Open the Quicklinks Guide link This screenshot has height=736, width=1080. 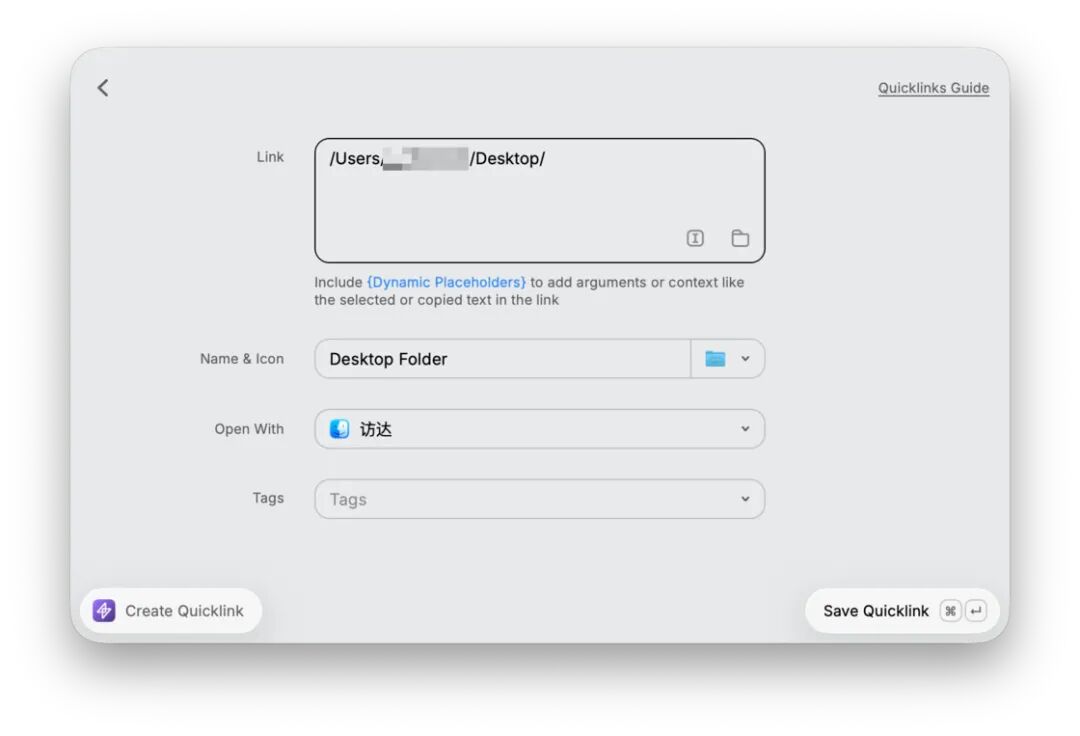click(x=933, y=88)
